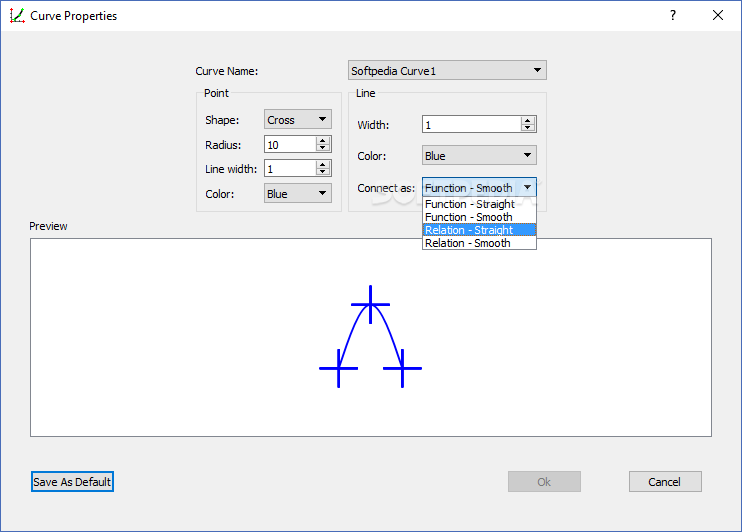
Task: Click into the line Width field
Action: [x=472, y=124]
